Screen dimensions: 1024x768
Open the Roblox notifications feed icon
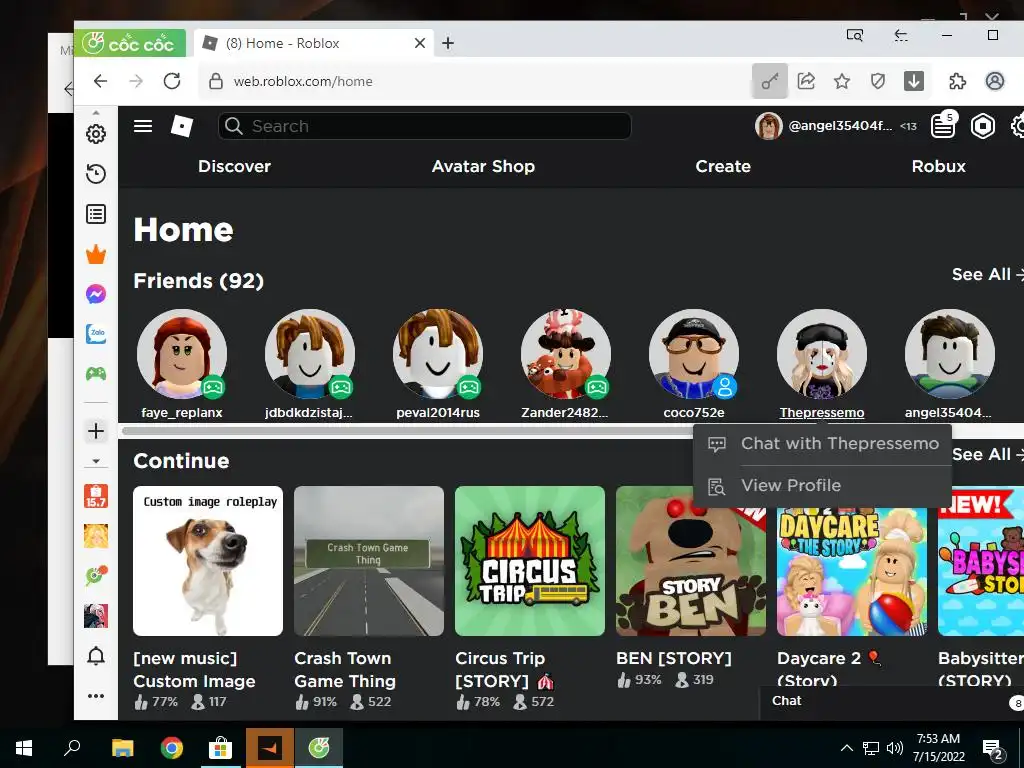pos(943,126)
